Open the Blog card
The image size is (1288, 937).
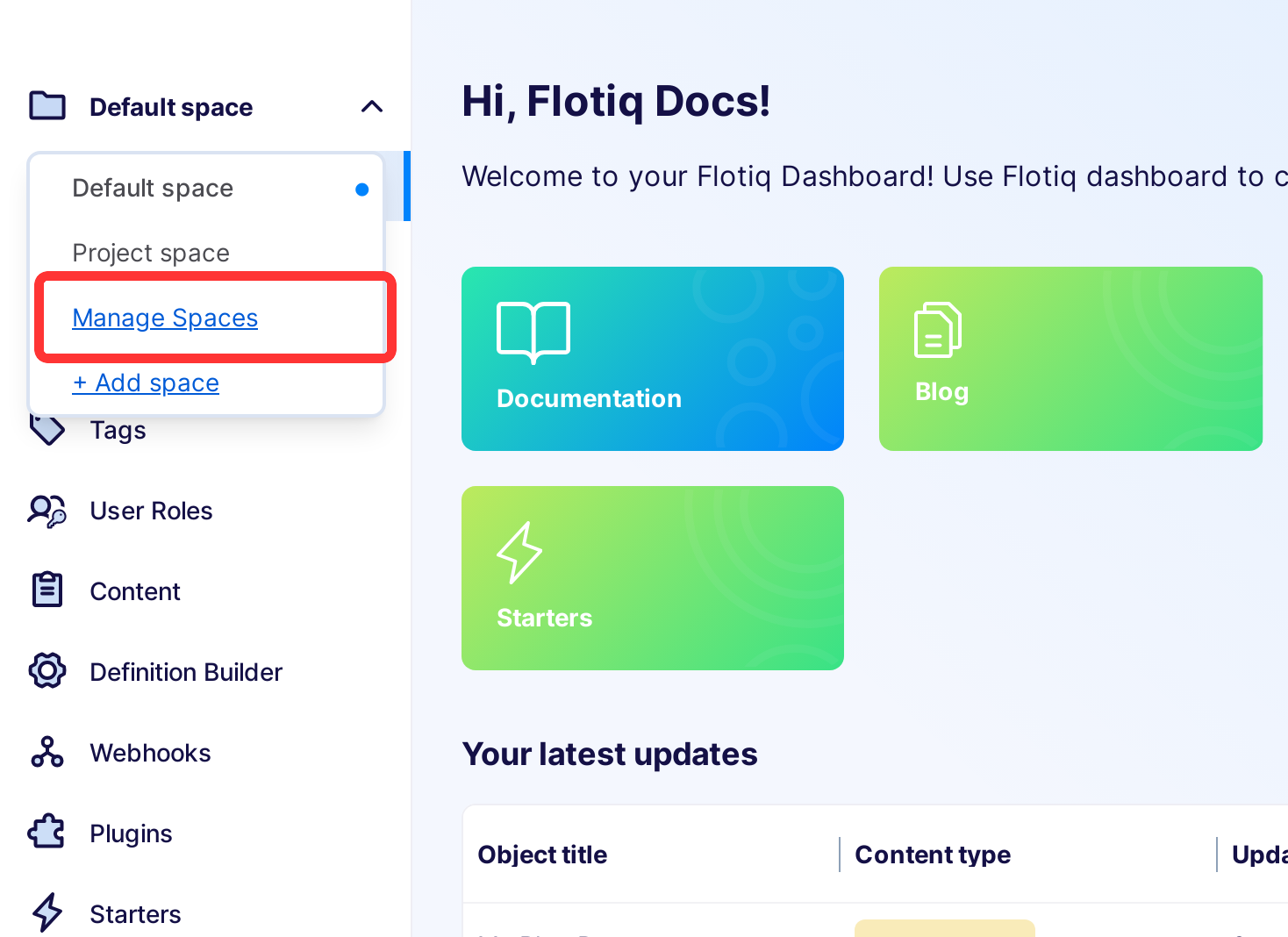click(x=1070, y=359)
